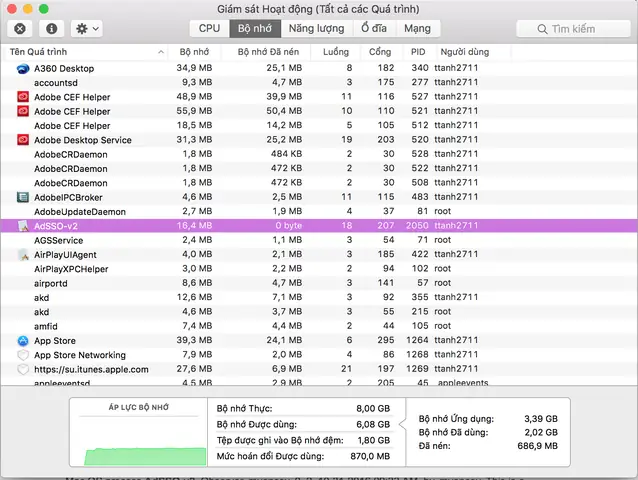Open the gear actions dropdown menu

click(87, 28)
